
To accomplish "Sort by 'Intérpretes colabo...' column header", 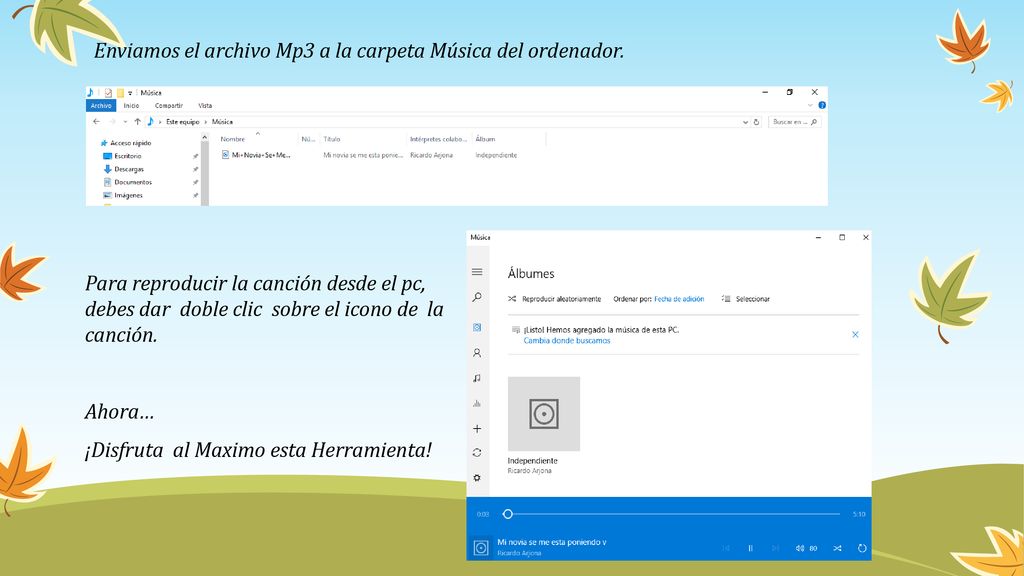I will click(438, 139).
